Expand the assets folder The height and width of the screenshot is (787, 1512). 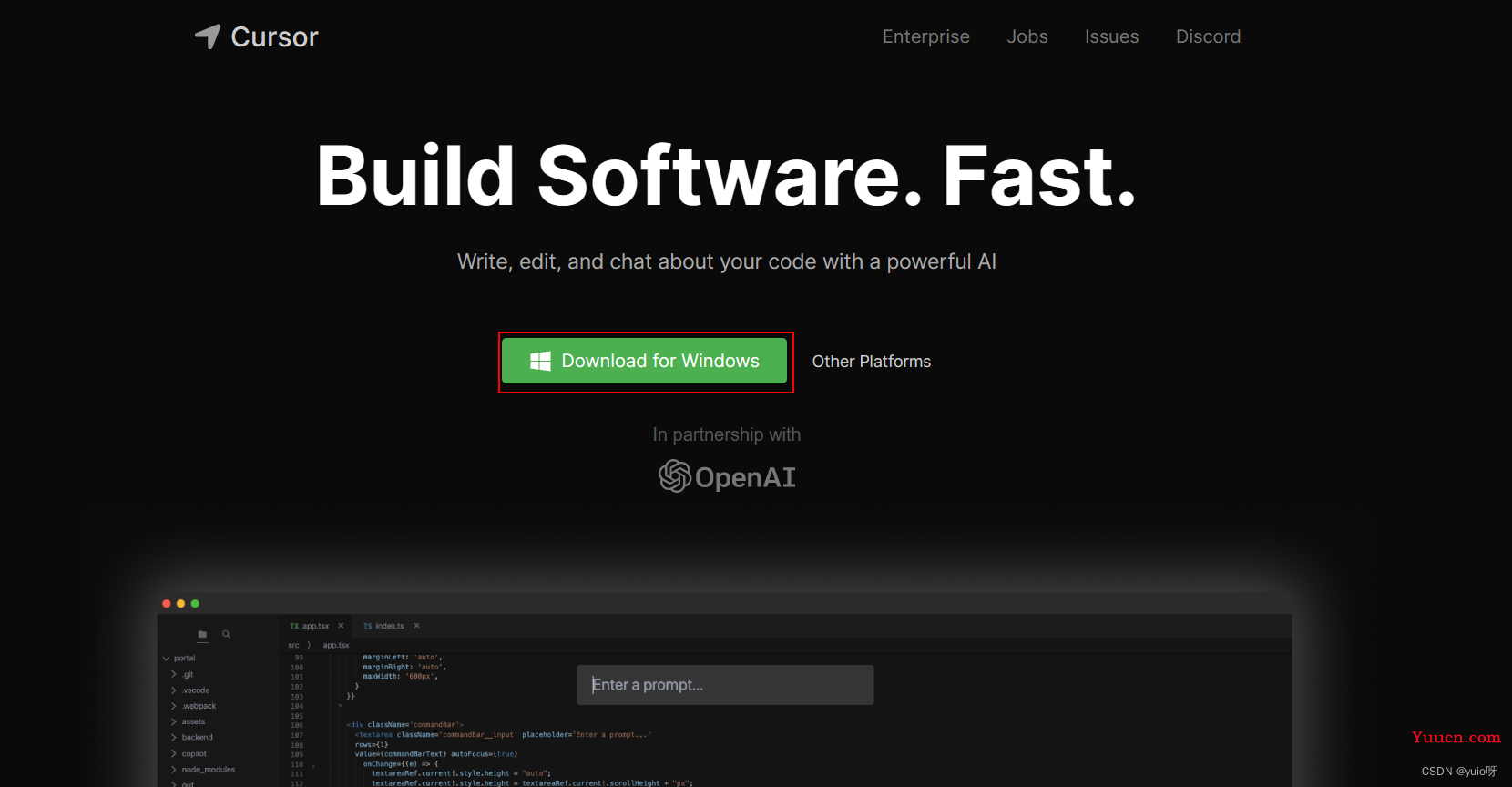[x=174, y=721]
